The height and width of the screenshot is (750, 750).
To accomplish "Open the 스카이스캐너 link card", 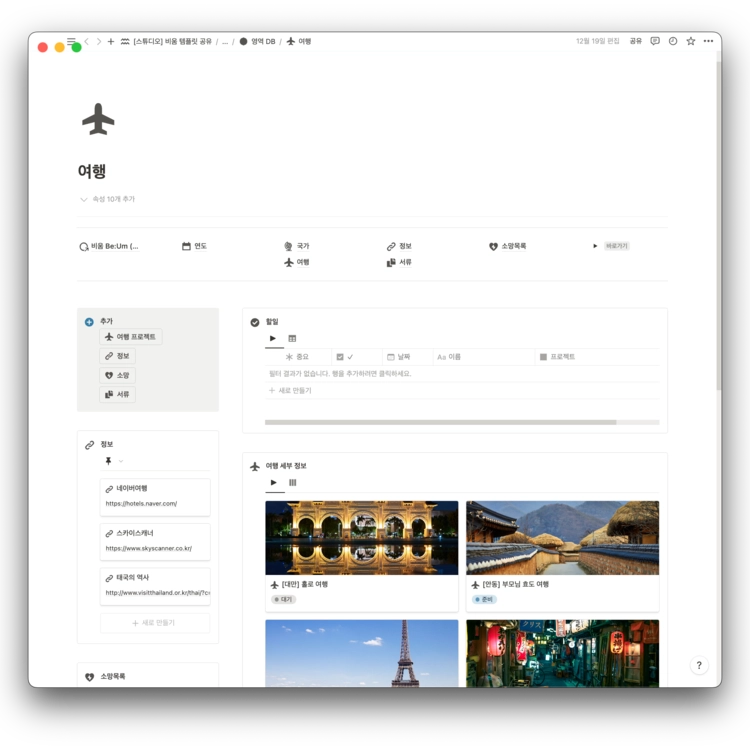I will tap(155, 541).
